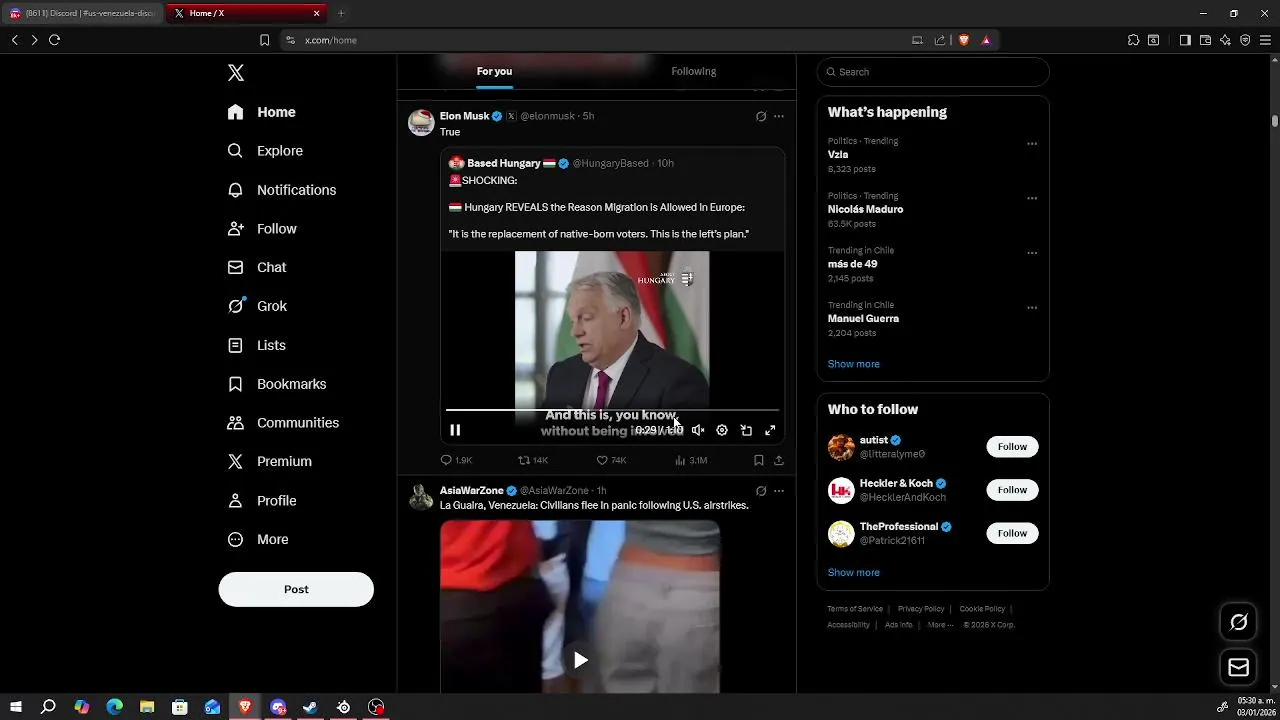Expand the More menu in sidebar
Screen dimensions: 1280x720
point(258,539)
